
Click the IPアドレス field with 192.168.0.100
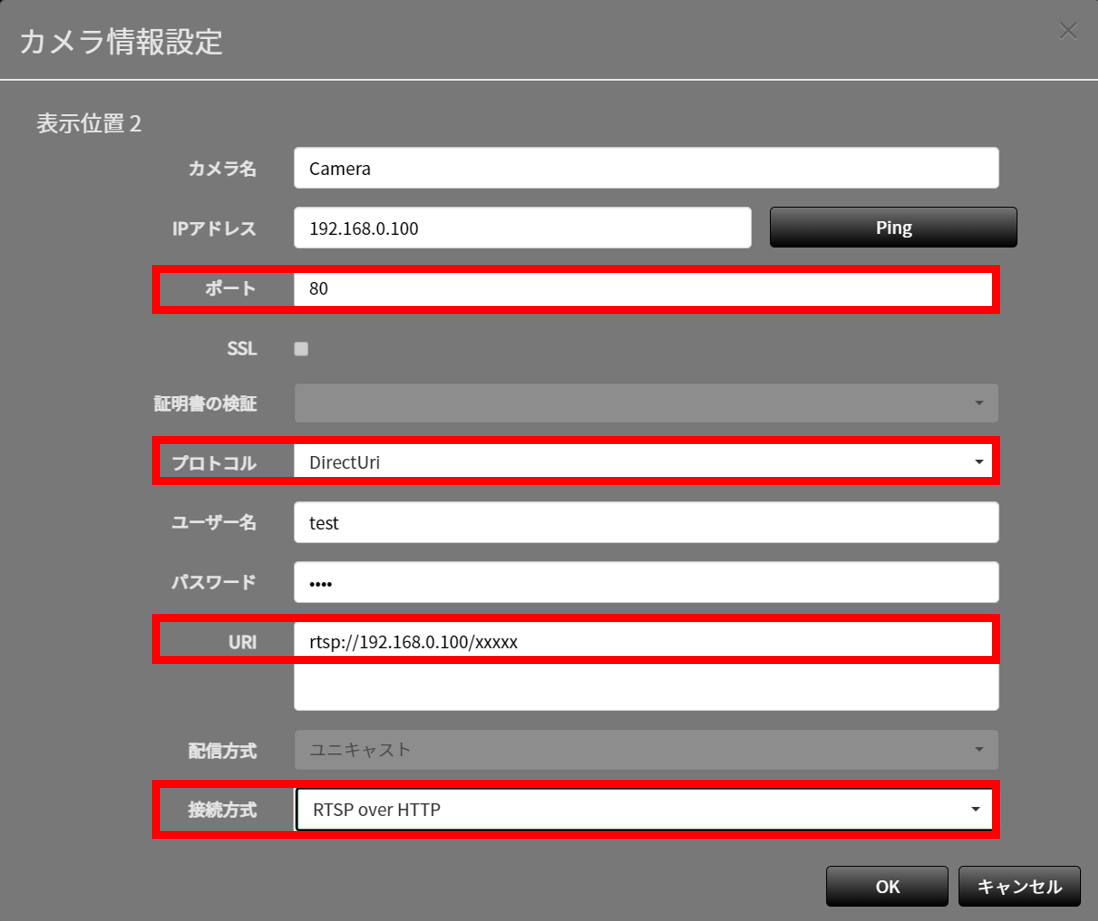522,228
